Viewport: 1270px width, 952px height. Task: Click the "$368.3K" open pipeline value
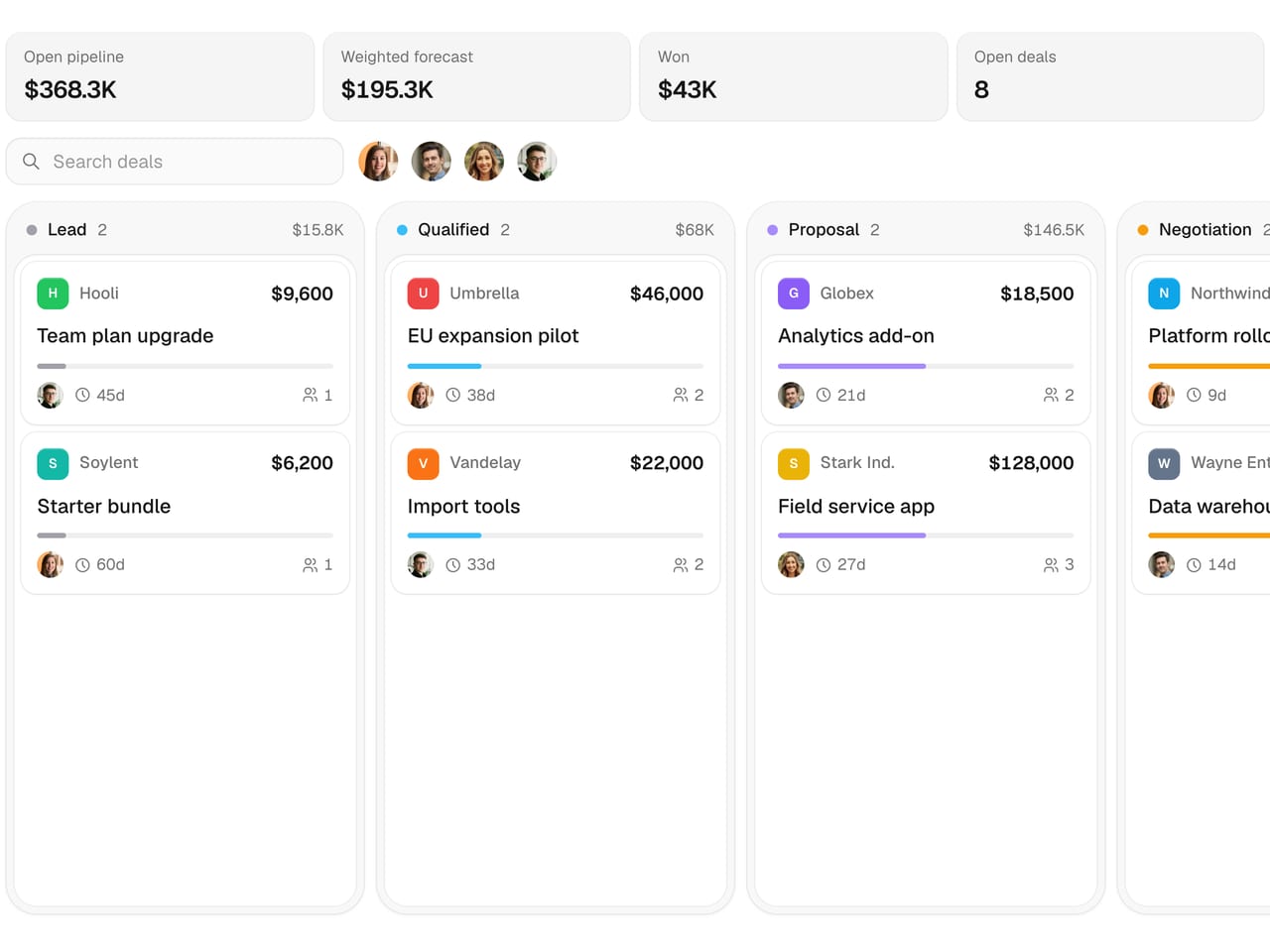pos(70,90)
